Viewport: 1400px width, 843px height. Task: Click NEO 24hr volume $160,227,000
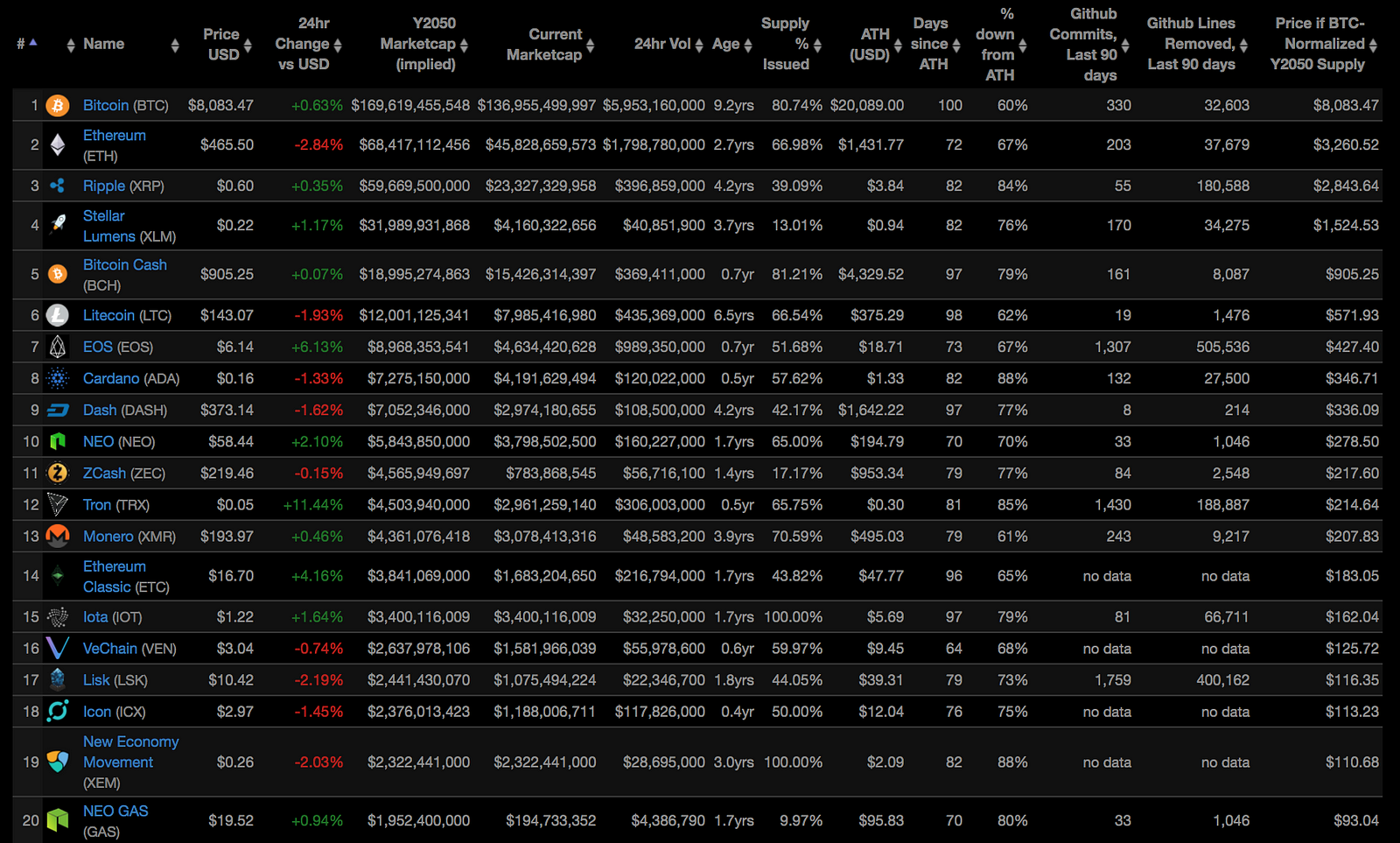coord(660,442)
